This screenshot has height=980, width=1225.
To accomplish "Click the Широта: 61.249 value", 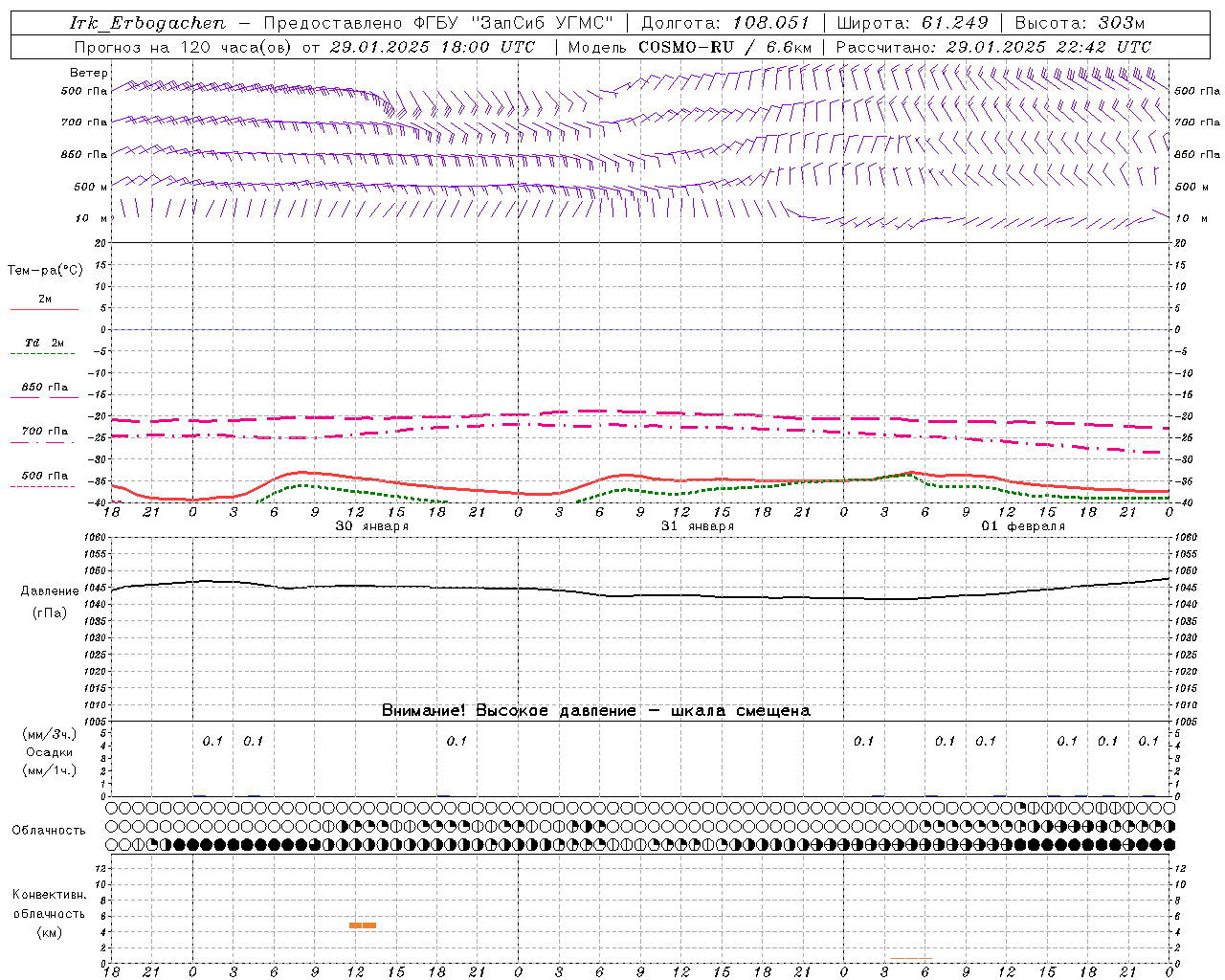I will pyautogui.click(x=912, y=23).
